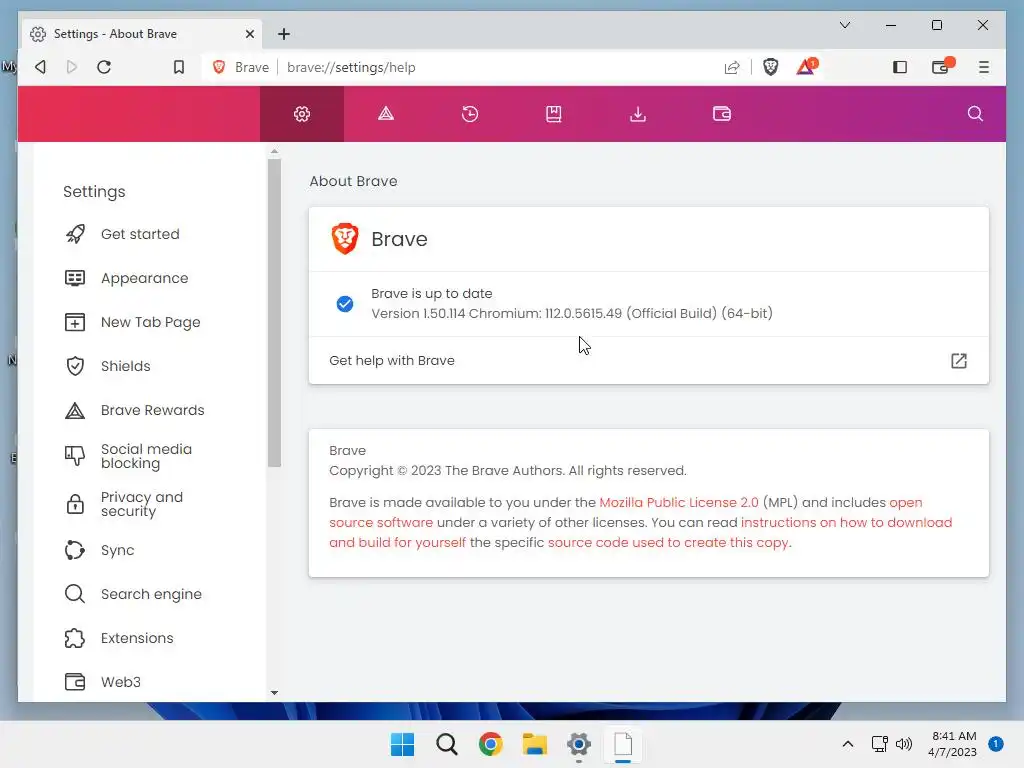Open the open source software link

(381, 522)
